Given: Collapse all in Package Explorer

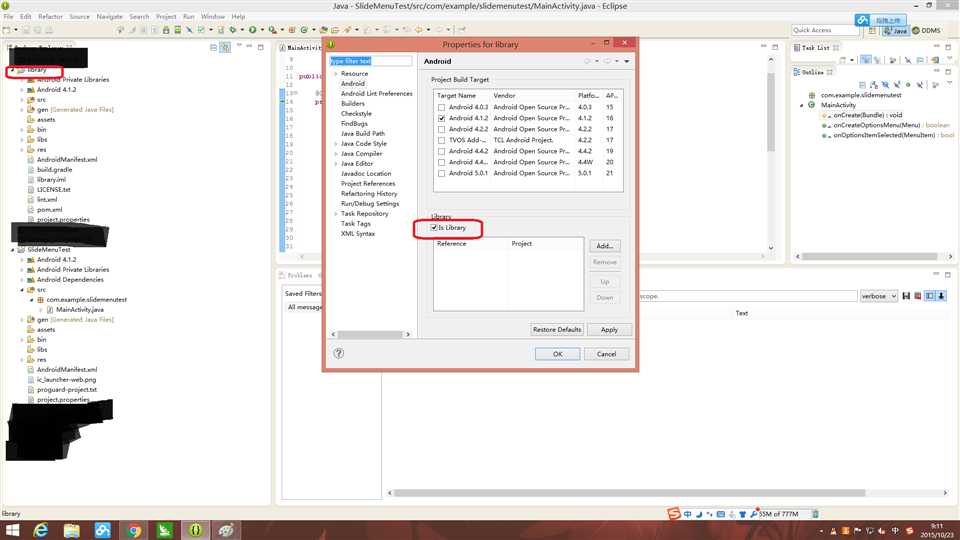Looking at the screenshot, I should 214,47.
